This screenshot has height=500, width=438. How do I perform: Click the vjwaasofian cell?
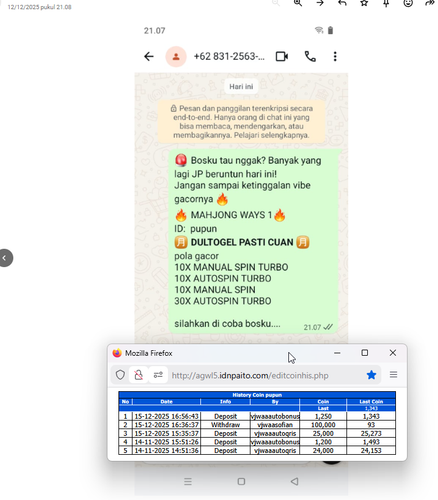point(275,425)
